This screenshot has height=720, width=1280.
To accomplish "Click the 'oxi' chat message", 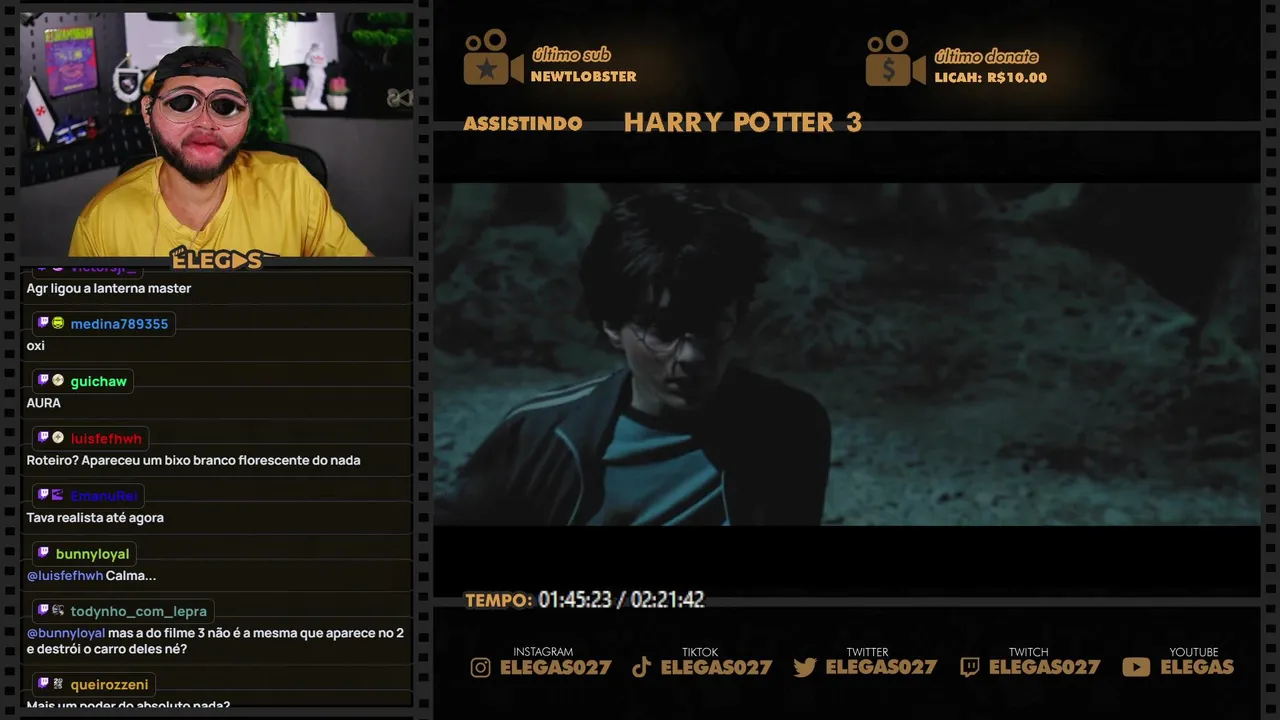I will [x=36, y=345].
